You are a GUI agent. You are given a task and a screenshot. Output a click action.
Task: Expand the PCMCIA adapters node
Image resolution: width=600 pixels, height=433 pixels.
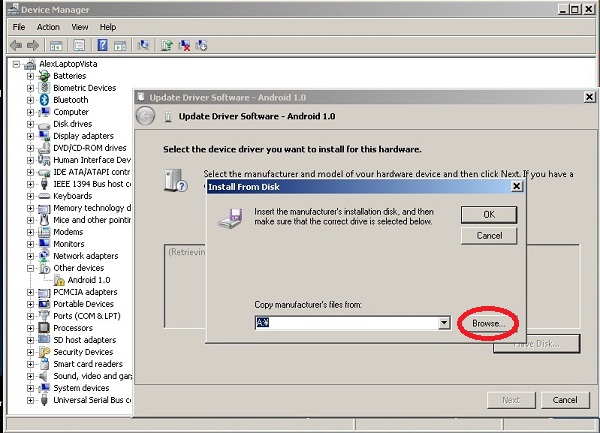click(x=30, y=292)
